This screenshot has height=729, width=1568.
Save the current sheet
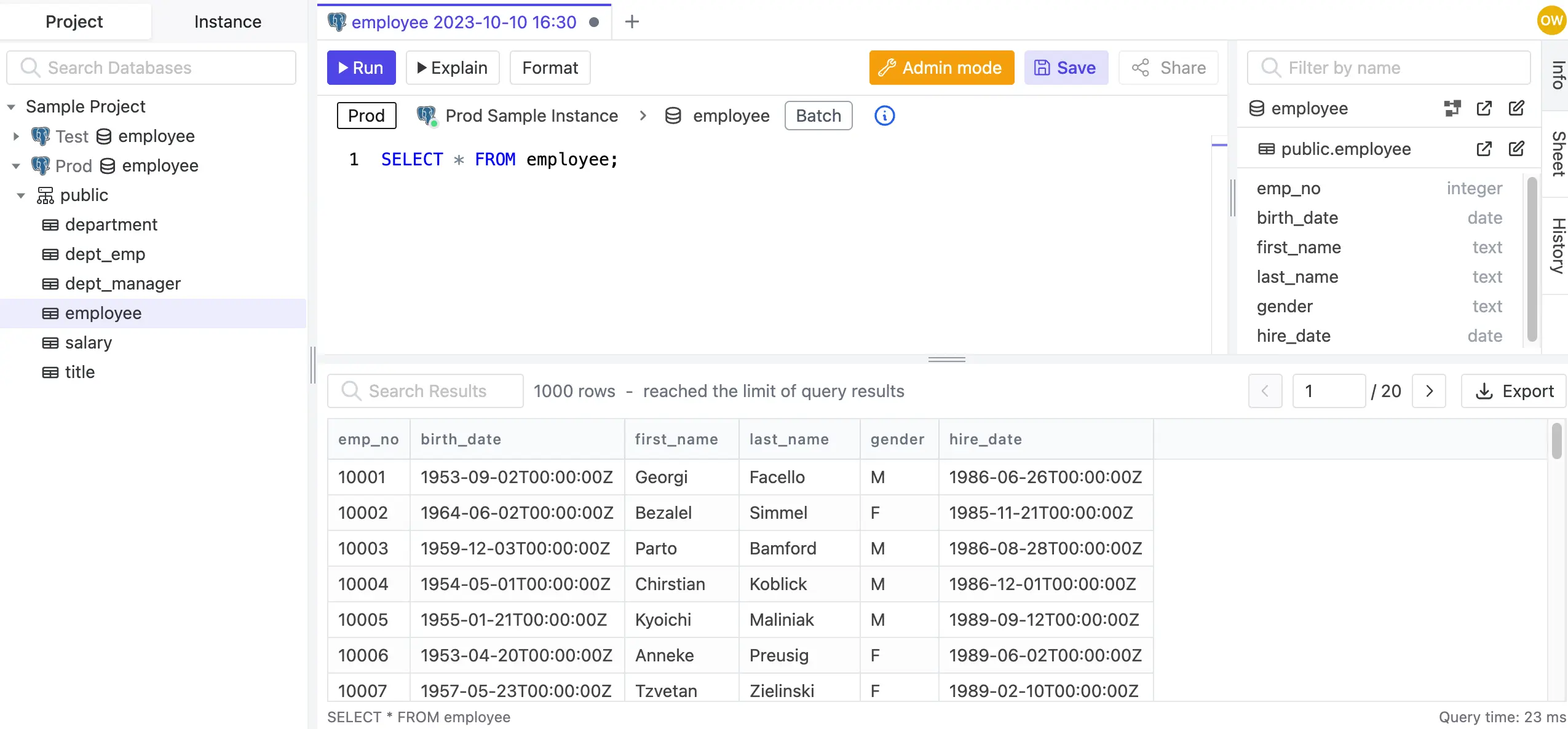[1066, 68]
